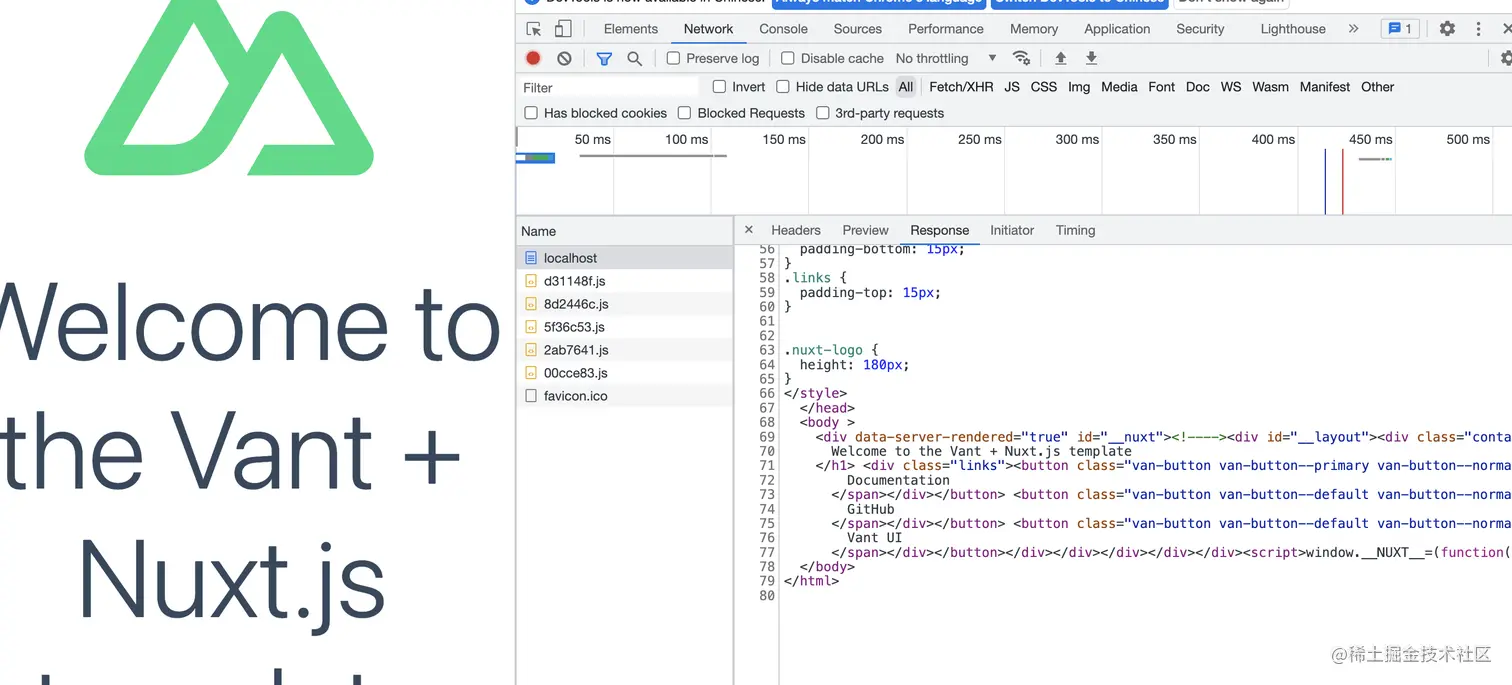Filter requests by All types
Viewport: 1512px width, 685px height.
click(x=906, y=87)
